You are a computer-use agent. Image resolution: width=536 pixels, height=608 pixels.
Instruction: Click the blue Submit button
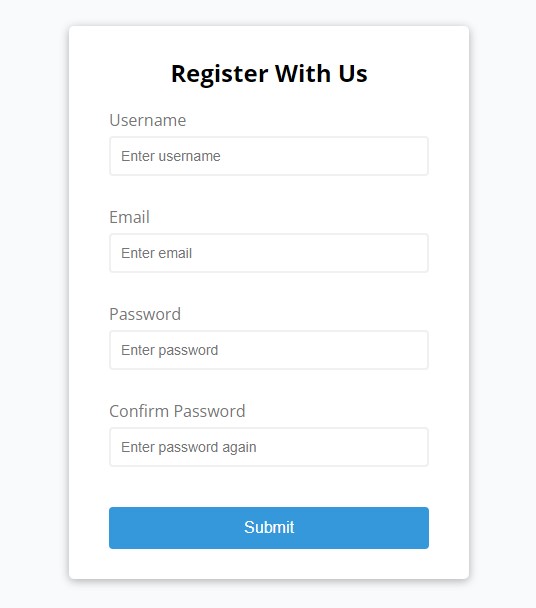point(269,528)
